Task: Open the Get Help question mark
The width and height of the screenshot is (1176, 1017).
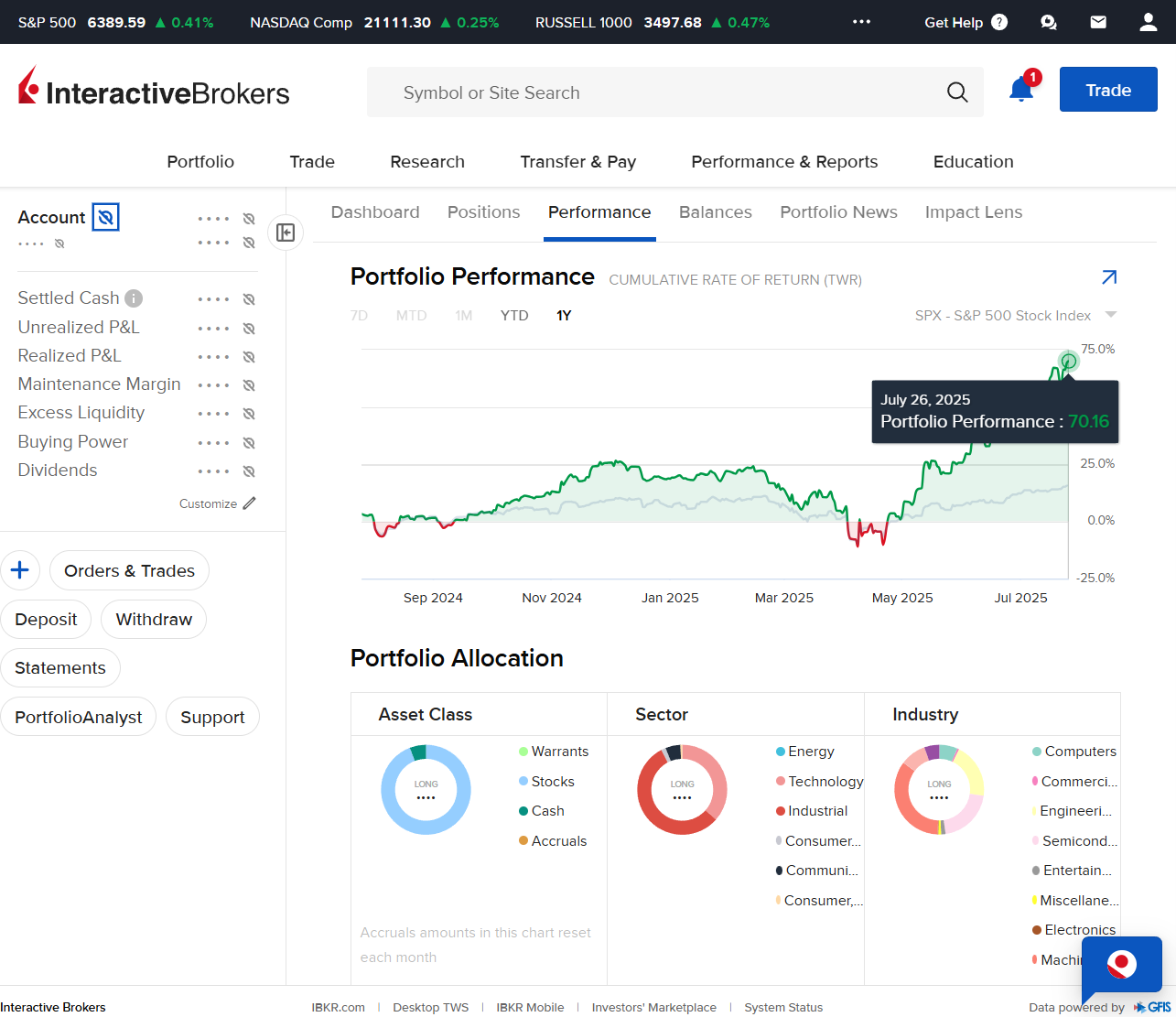Action: tap(999, 22)
